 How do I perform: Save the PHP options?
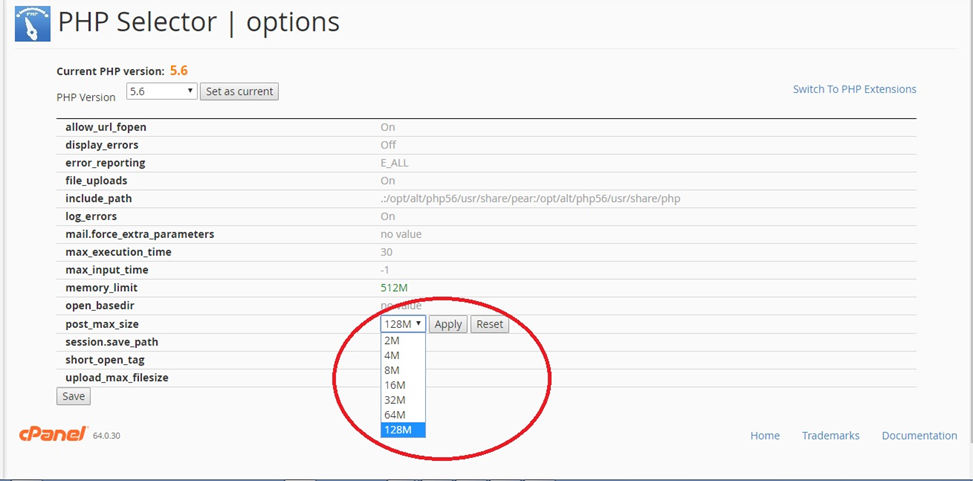[73, 396]
